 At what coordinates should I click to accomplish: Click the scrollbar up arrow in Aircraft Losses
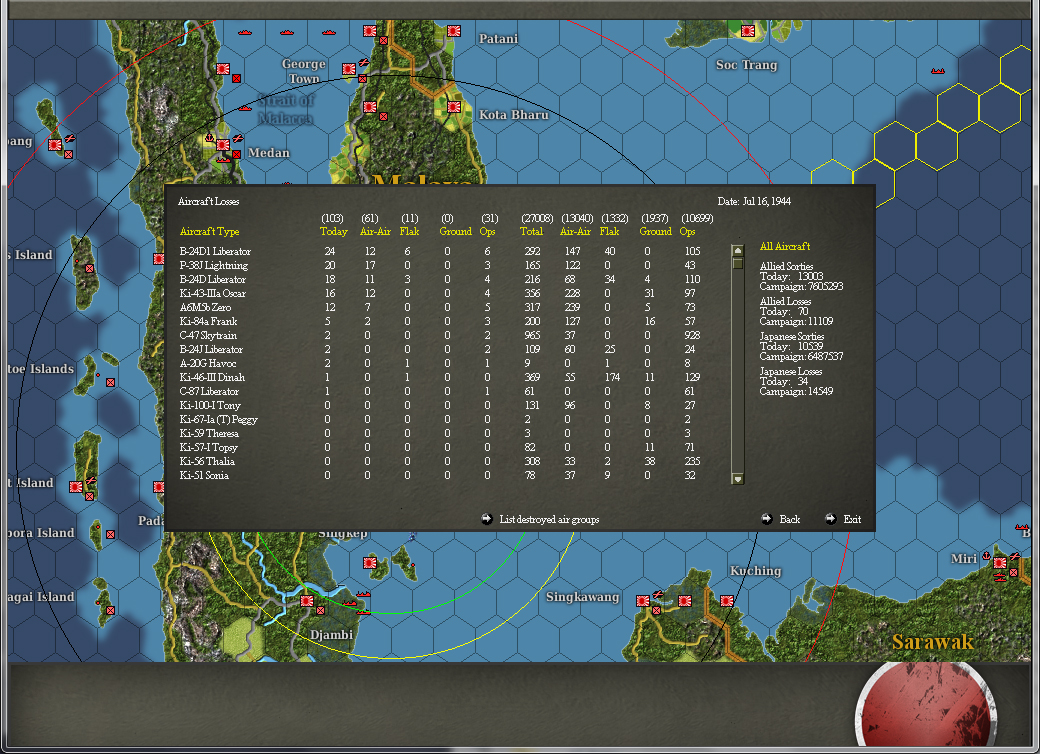738,251
